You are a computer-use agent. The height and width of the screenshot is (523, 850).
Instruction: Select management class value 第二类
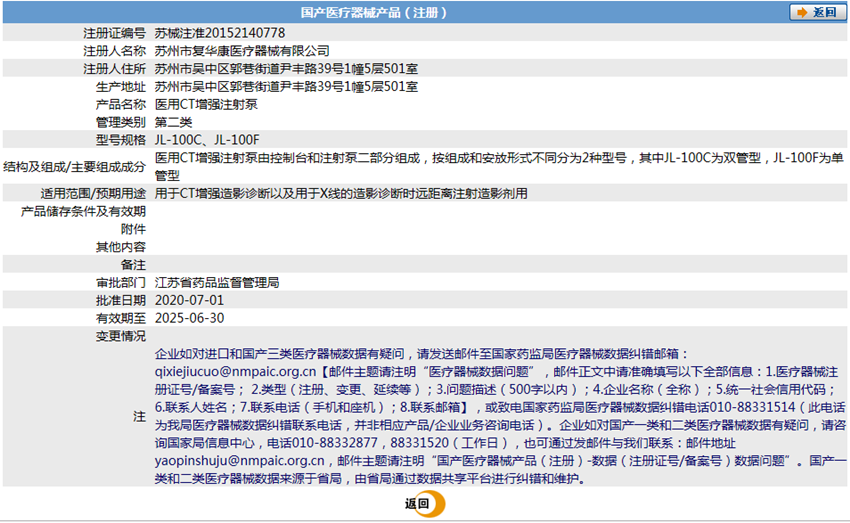coord(173,122)
